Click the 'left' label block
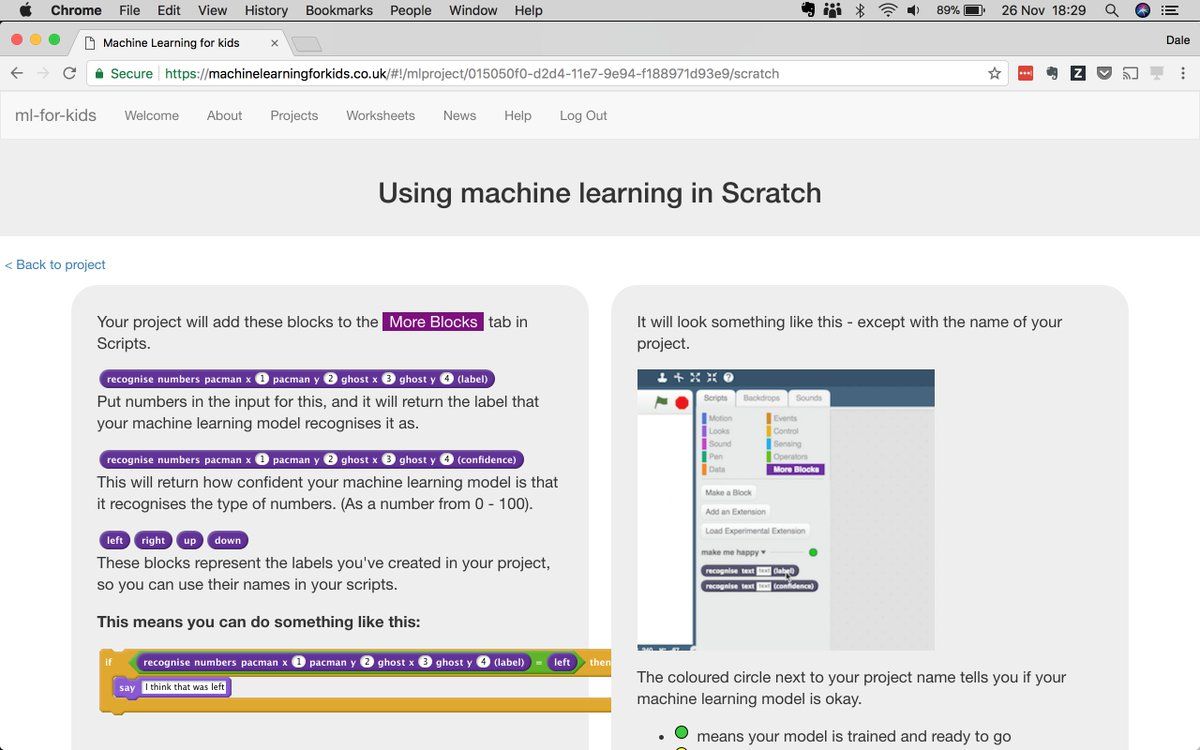The width and height of the screenshot is (1200, 750). coord(115,540)
